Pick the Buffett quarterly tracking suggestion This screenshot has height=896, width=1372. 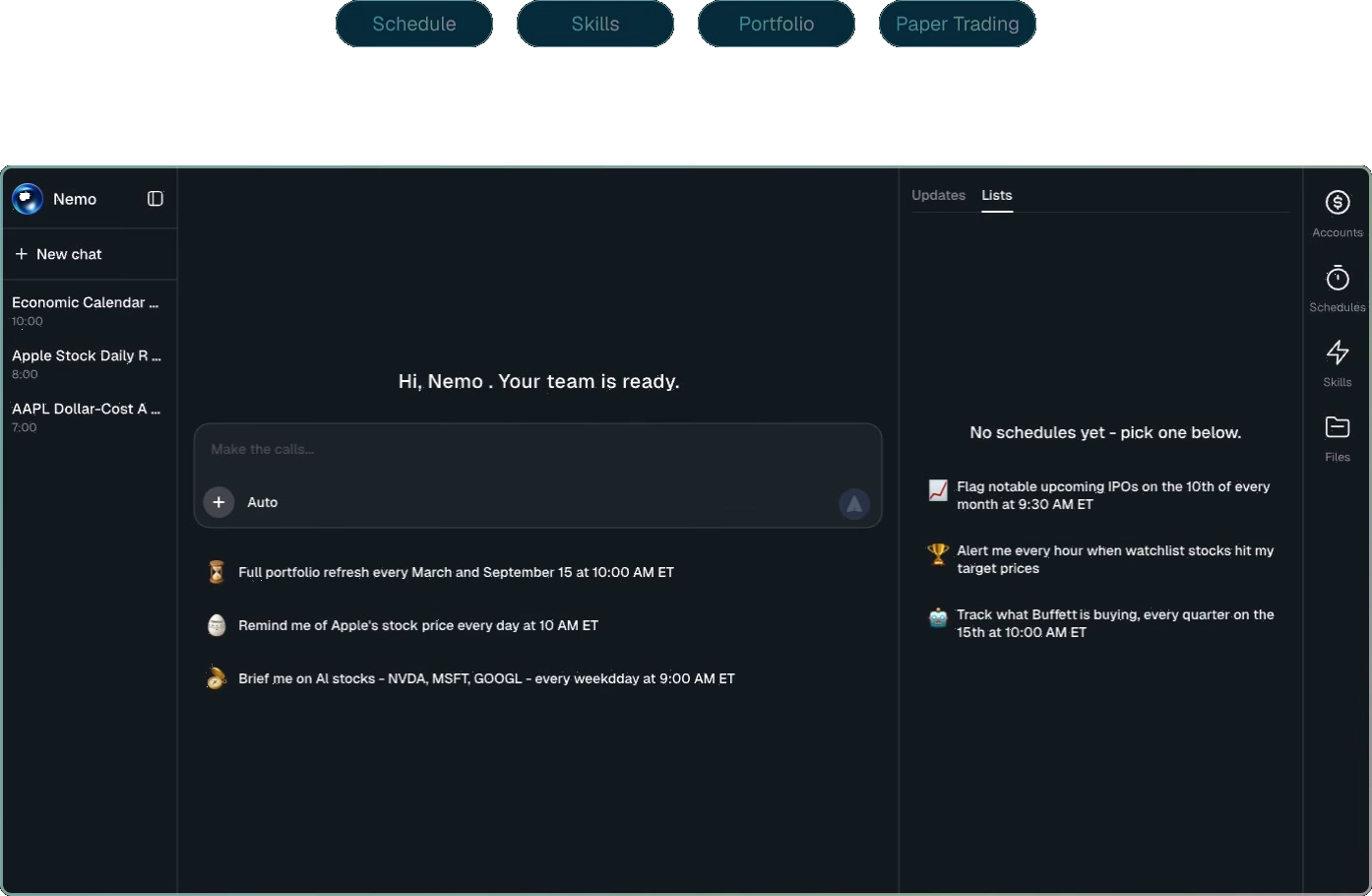1114,623
